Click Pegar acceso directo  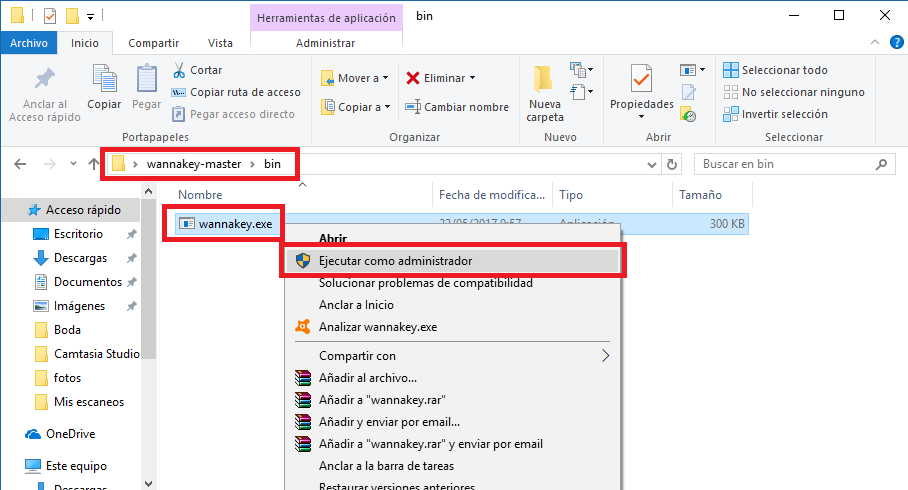click(233, 114)
